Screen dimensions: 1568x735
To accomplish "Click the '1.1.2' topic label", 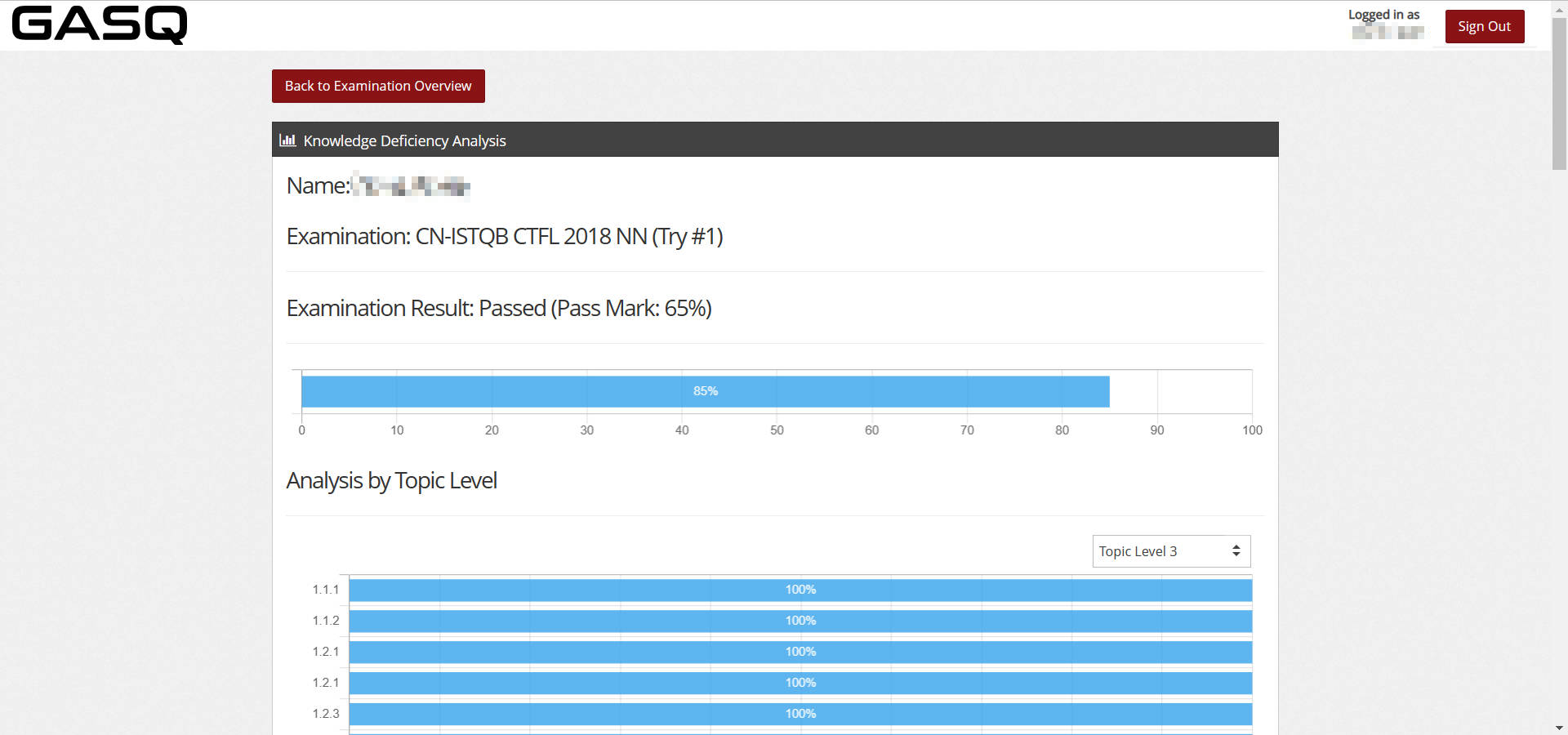I will pos(325,621).
